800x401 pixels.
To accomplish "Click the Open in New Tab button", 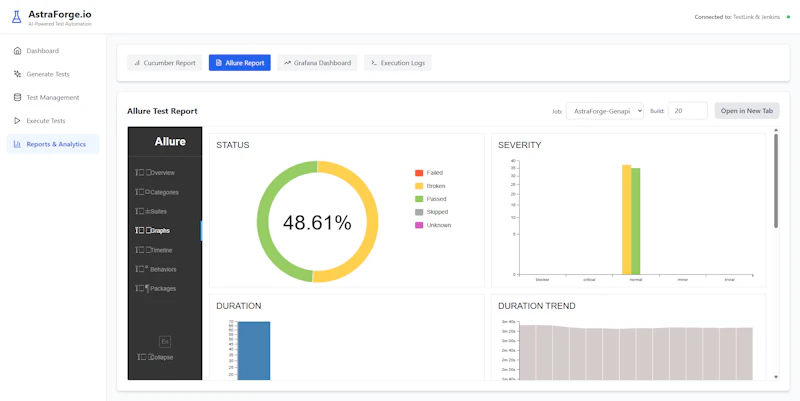I will pos(747,111).
